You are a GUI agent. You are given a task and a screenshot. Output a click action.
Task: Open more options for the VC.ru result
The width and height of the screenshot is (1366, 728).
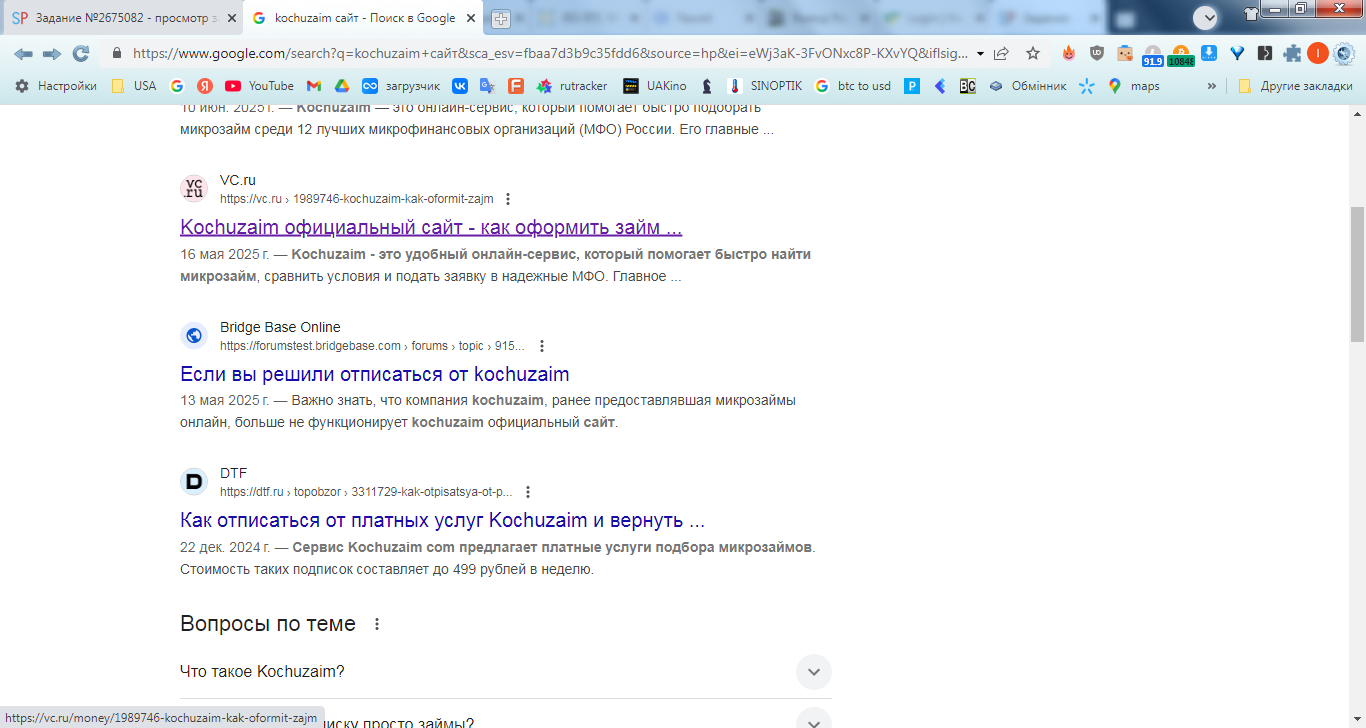tap(508, 199)
